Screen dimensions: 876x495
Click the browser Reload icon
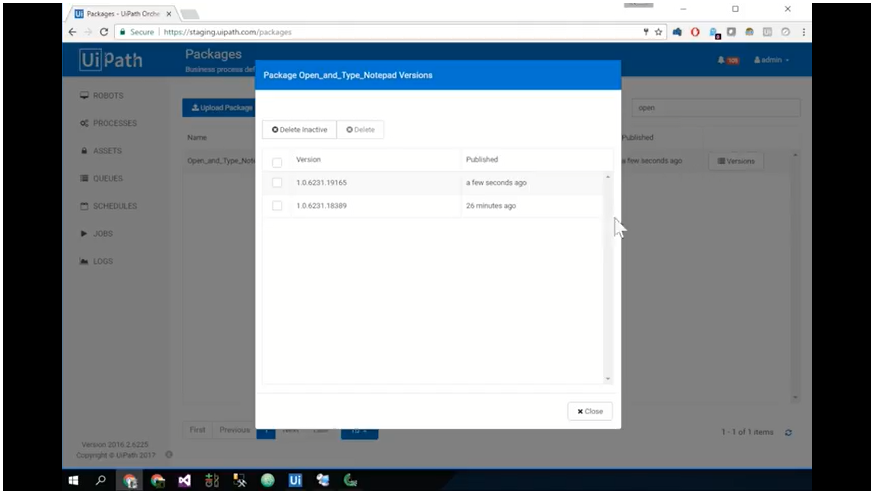click(104, 32)
